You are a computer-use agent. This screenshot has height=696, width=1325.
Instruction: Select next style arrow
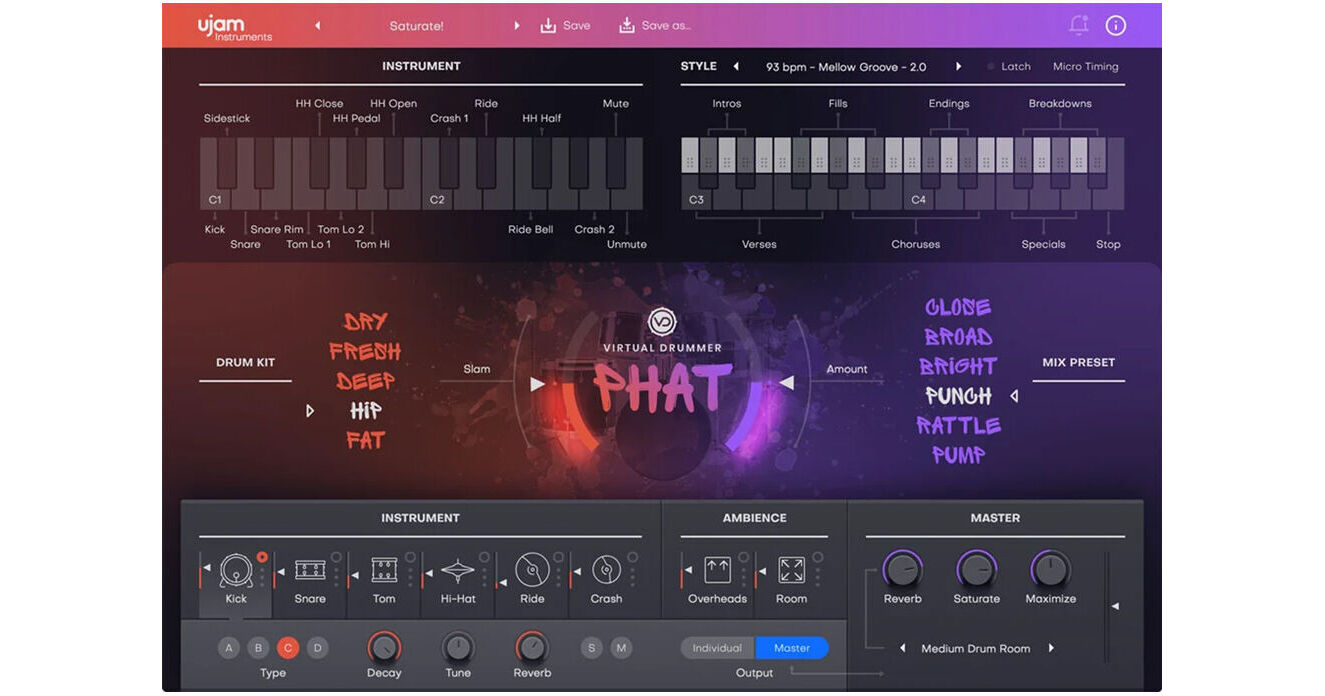click(958, 67)
